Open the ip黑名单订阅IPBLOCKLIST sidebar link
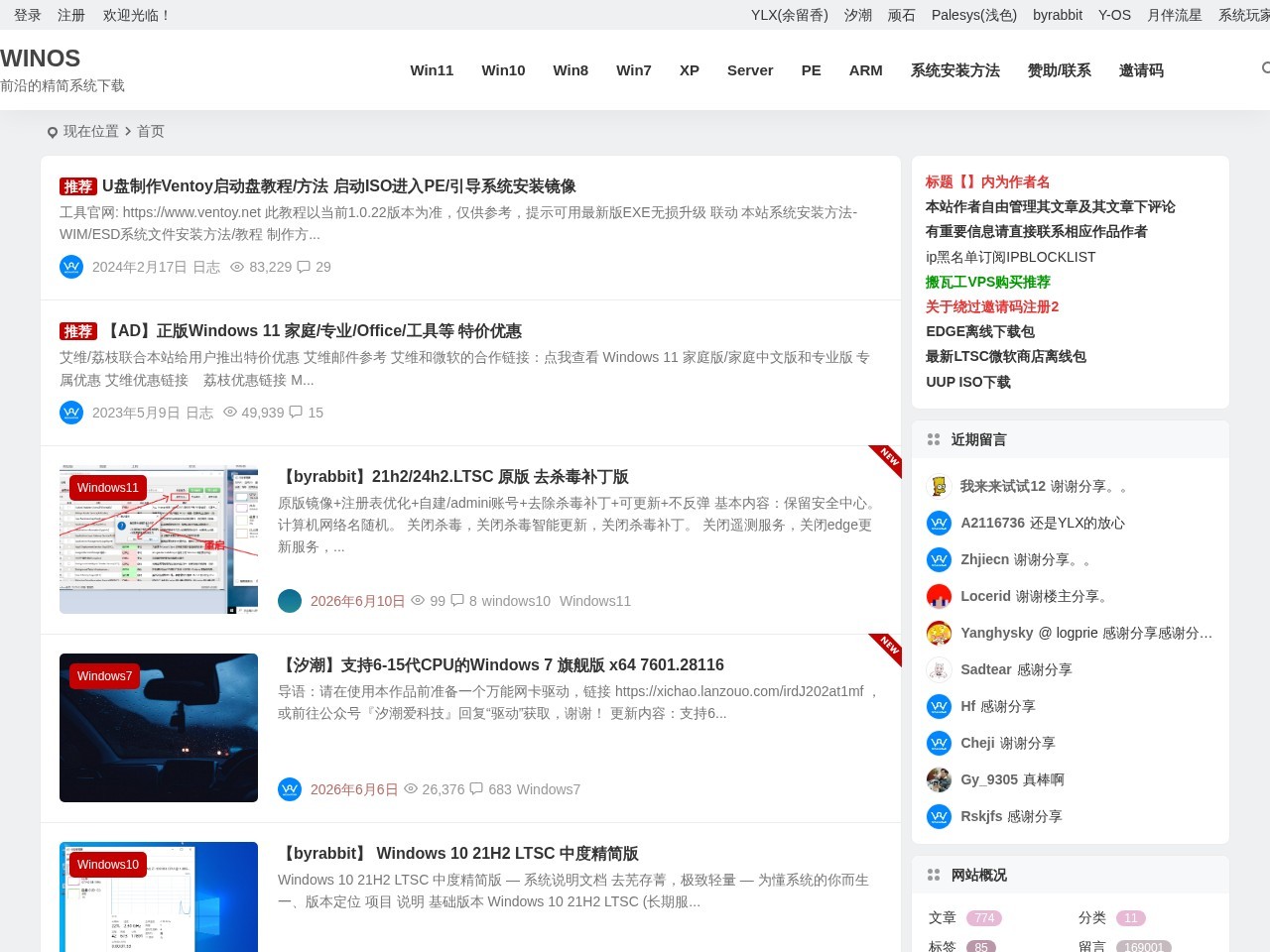The height and width of the screenshot is (952, 1270). click(x=1011, y=257)
